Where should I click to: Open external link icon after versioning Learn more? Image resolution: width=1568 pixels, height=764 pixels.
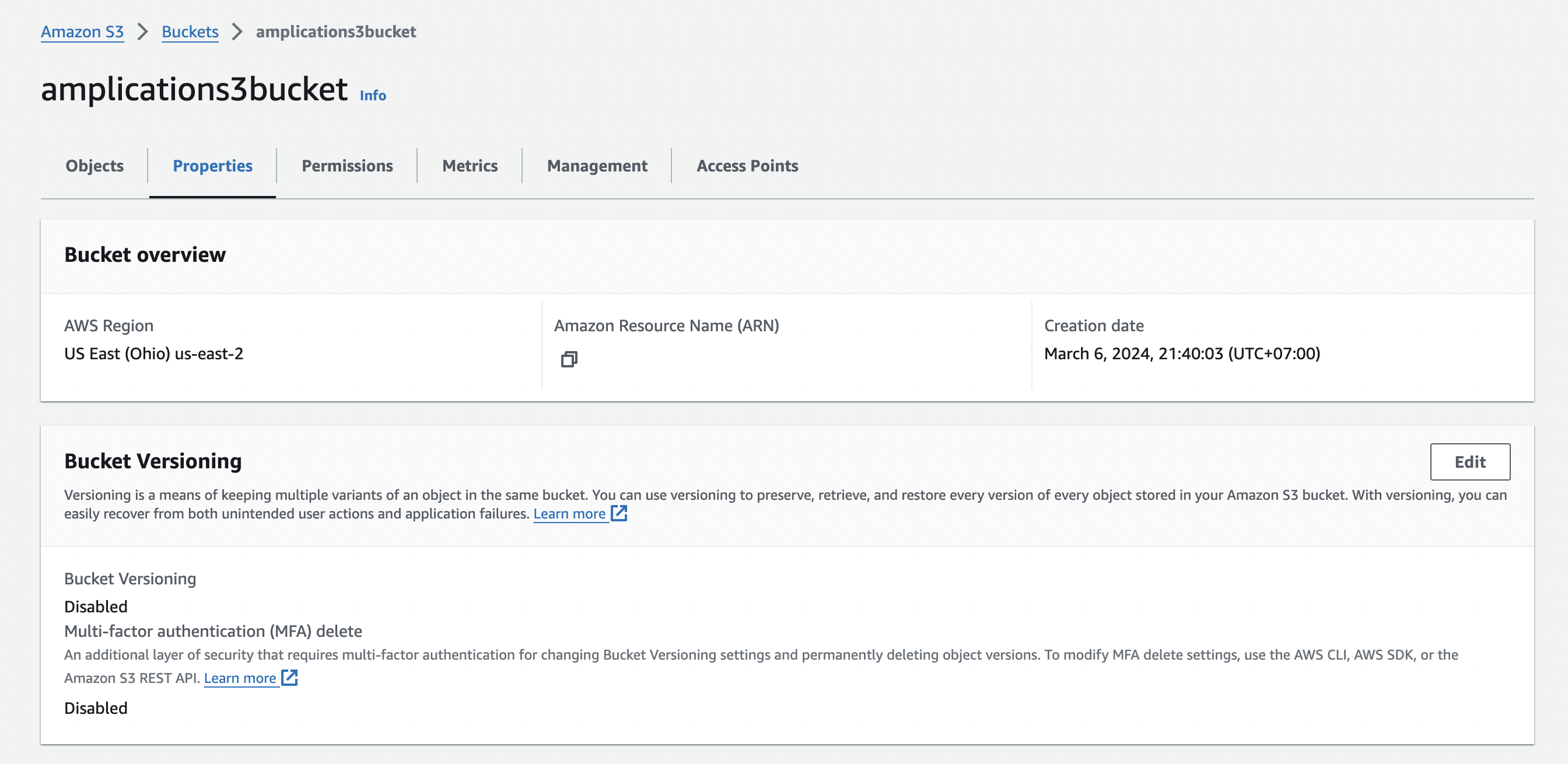pyautogui.click(x=619, y=513)
